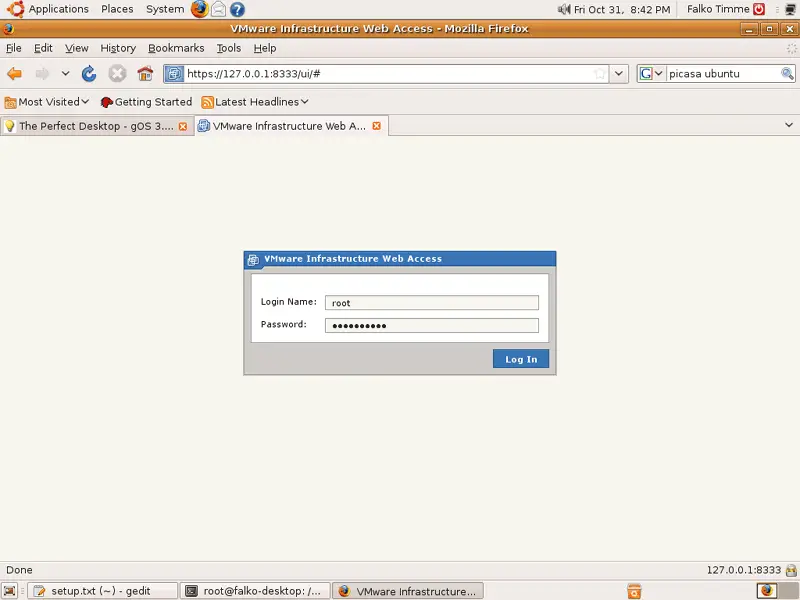Select VMware Infrastructure taskbar button
The image size is (800, 600).
tap(408, 591)
